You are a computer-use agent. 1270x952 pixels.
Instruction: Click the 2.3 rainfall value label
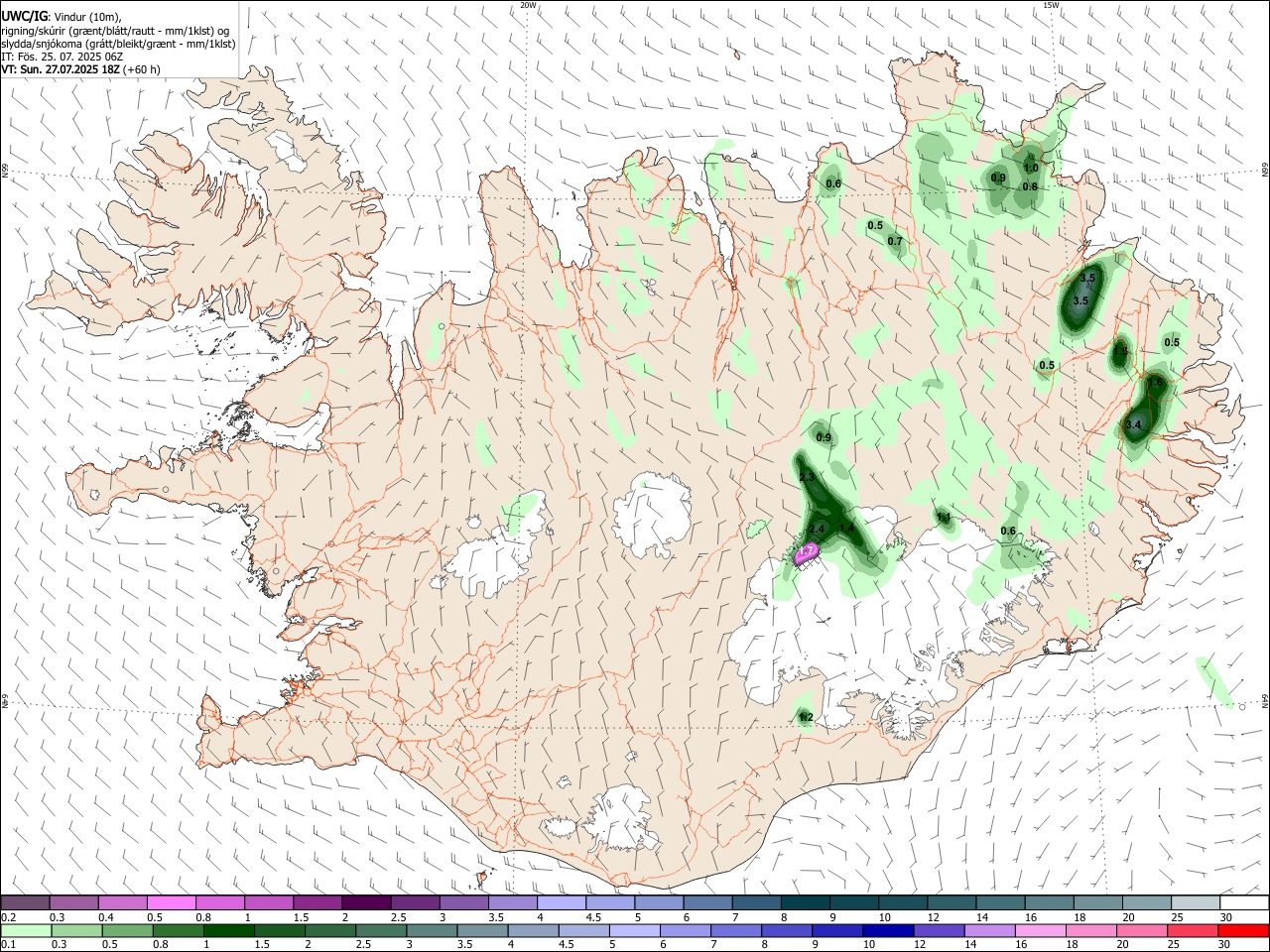(807, 478)
